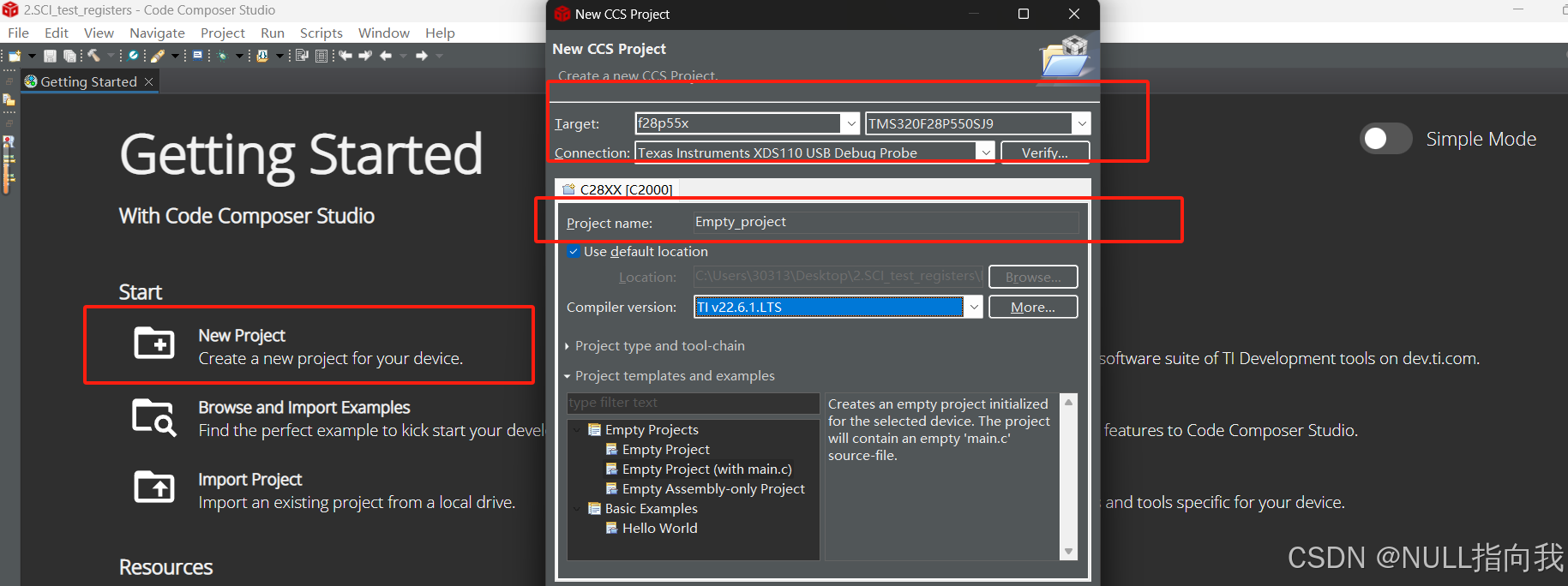Maximize the New CCS Project dialog
The image size is (1568, 586).
coord(1023,14)
